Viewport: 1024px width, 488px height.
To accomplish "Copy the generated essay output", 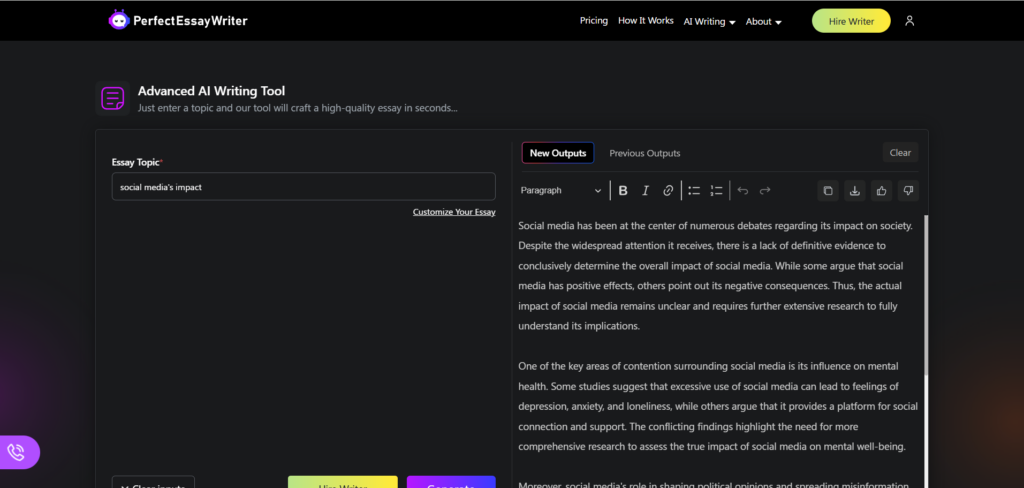I will pos(827,190).
